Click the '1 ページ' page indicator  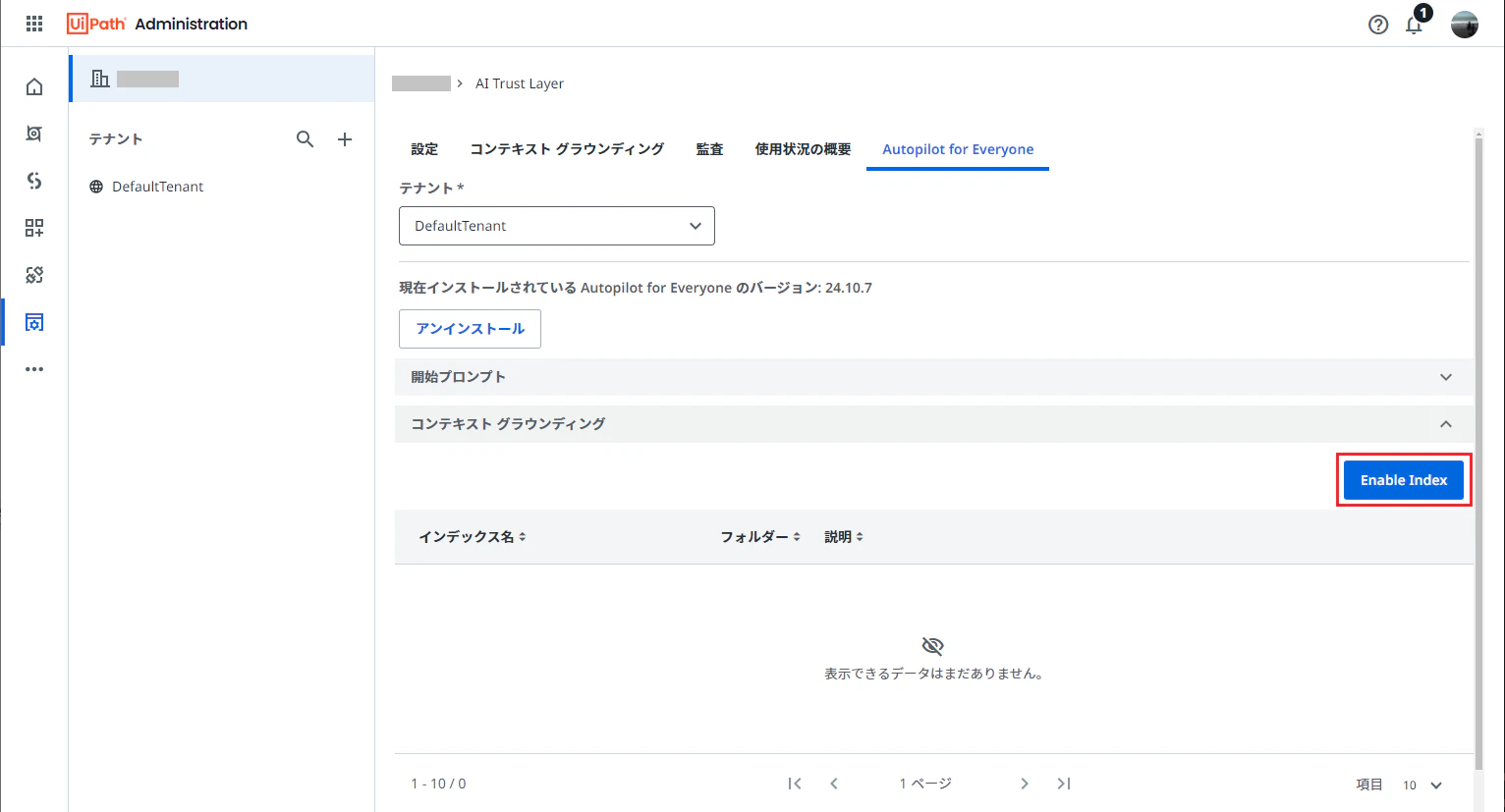[x=925, y=784]
